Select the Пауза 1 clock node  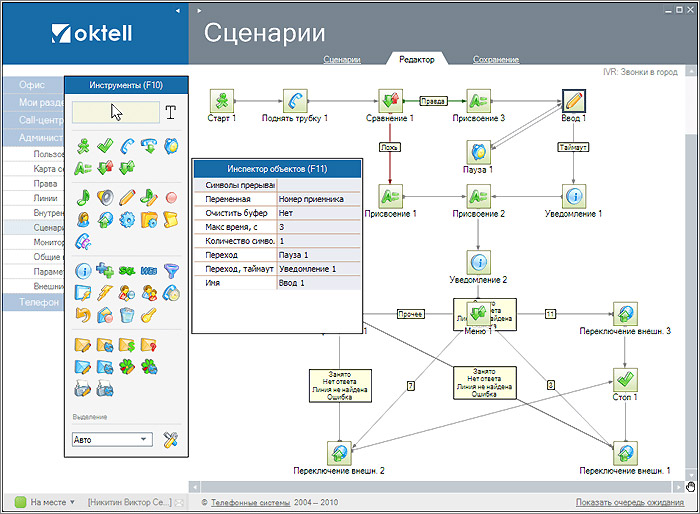(x=479, y=152)
